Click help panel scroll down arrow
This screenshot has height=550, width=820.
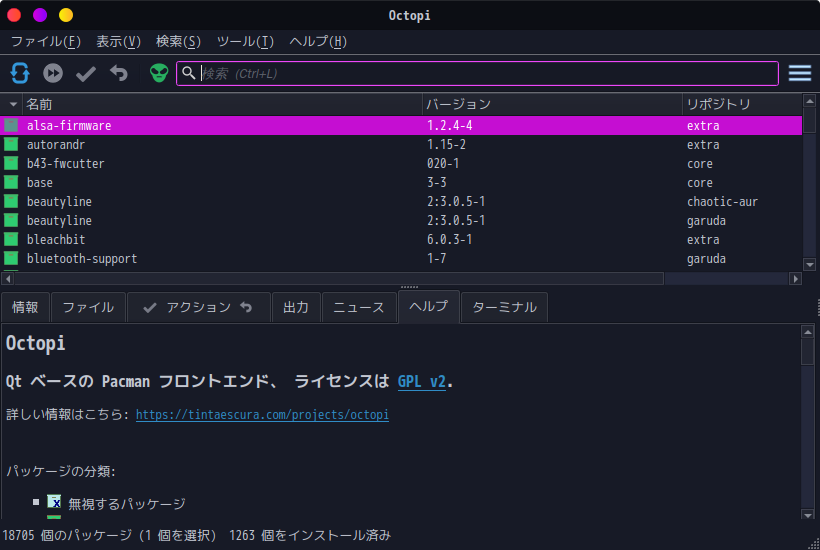pos(807,514)
